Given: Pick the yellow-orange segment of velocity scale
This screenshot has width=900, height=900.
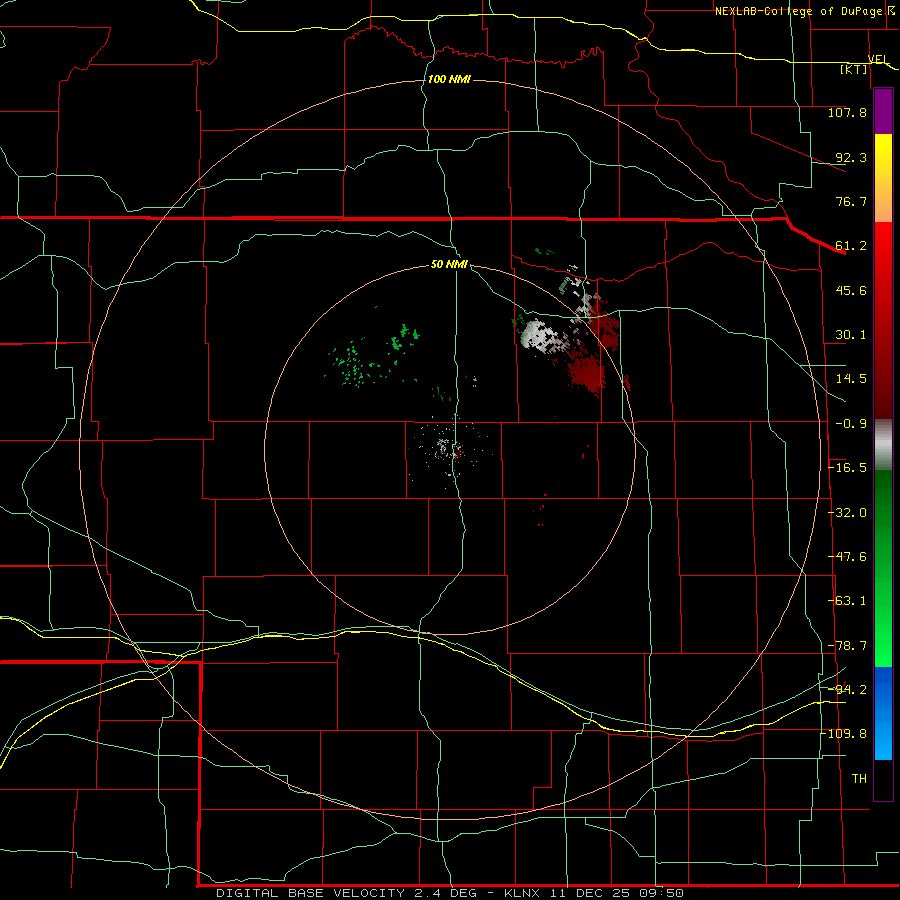Looking at the screenshot, I should pyautogui.click(x=883, y=178).
